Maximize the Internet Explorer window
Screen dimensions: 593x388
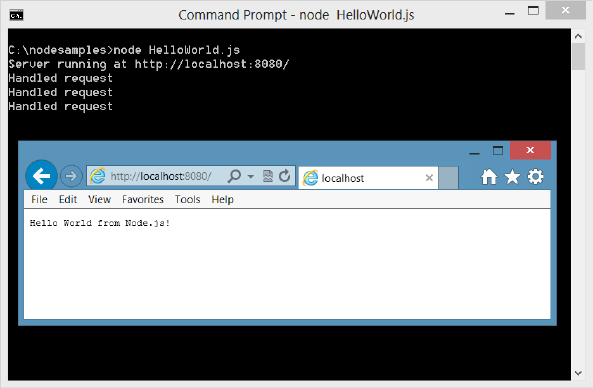pyautogui.click(x=498, y=151)
